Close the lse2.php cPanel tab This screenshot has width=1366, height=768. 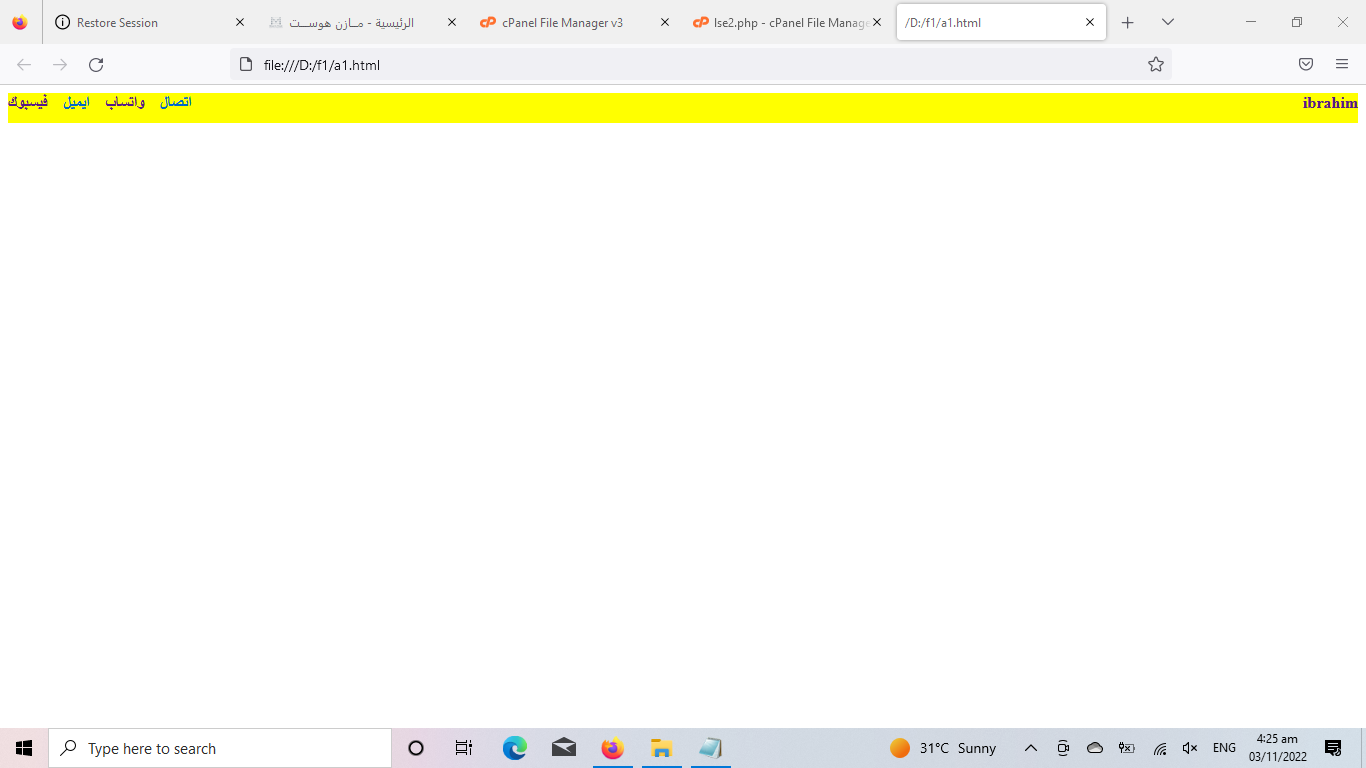tap(877, 22)
